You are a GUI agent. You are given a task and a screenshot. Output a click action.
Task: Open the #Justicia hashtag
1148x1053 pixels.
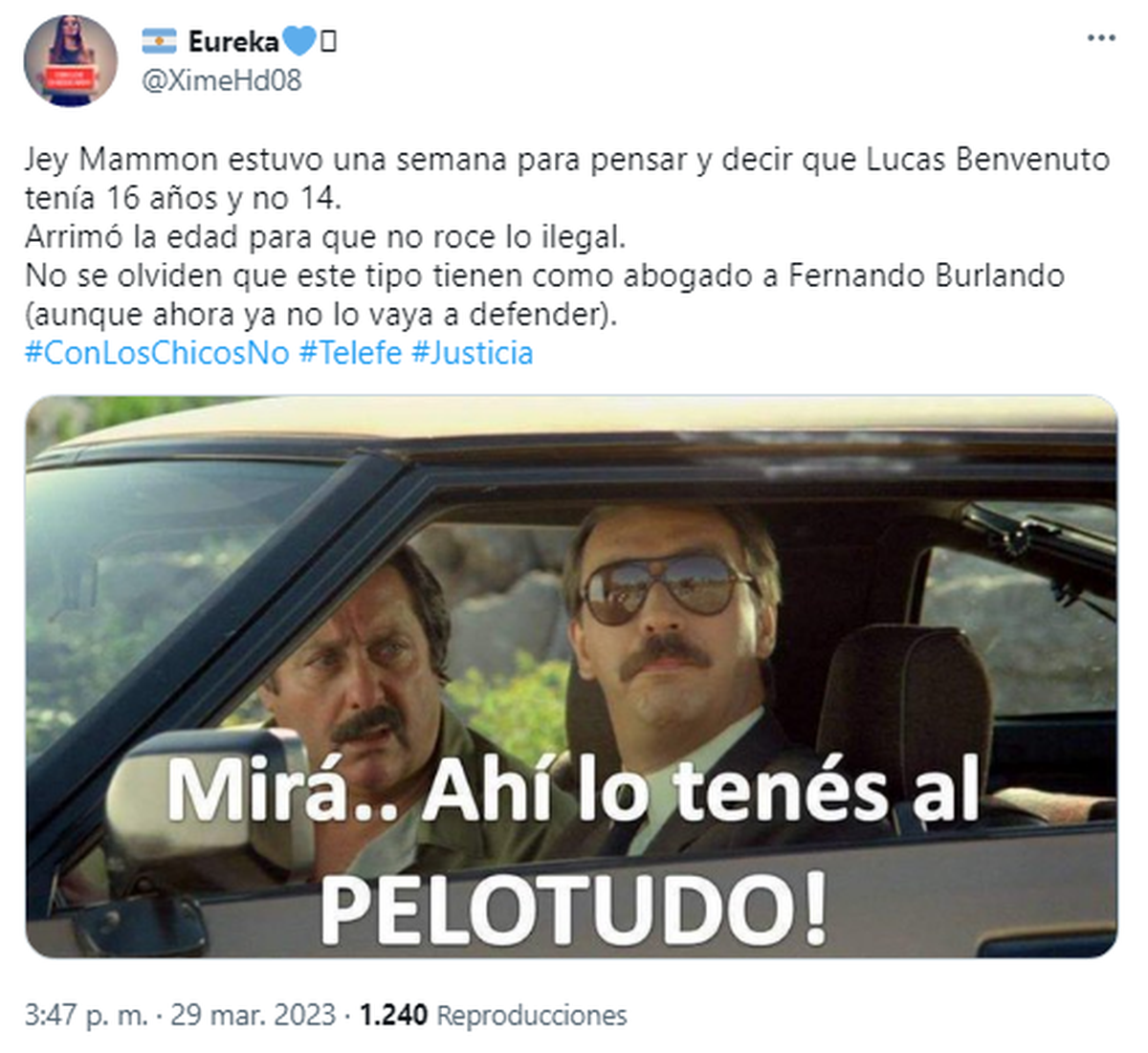(x=472, y=353)
